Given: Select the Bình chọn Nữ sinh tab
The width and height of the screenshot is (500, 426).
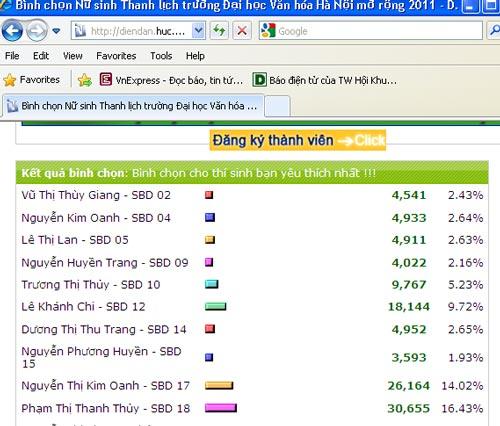Looking at the screenshot, I should pyautogui.click(x=133, y=106).
